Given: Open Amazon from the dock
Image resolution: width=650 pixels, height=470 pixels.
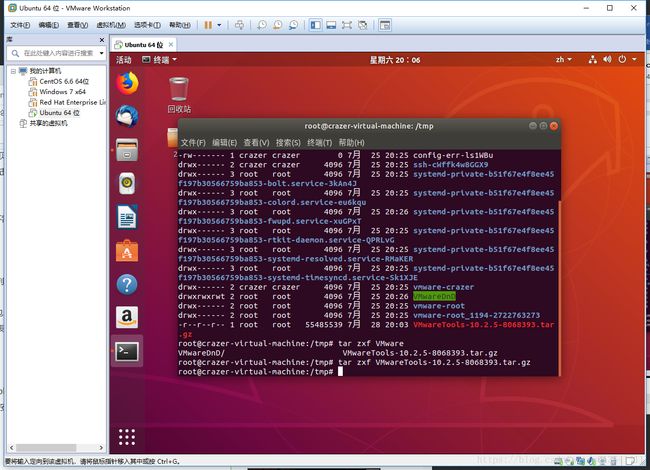Looking at the screenshot, I should 127,317.
